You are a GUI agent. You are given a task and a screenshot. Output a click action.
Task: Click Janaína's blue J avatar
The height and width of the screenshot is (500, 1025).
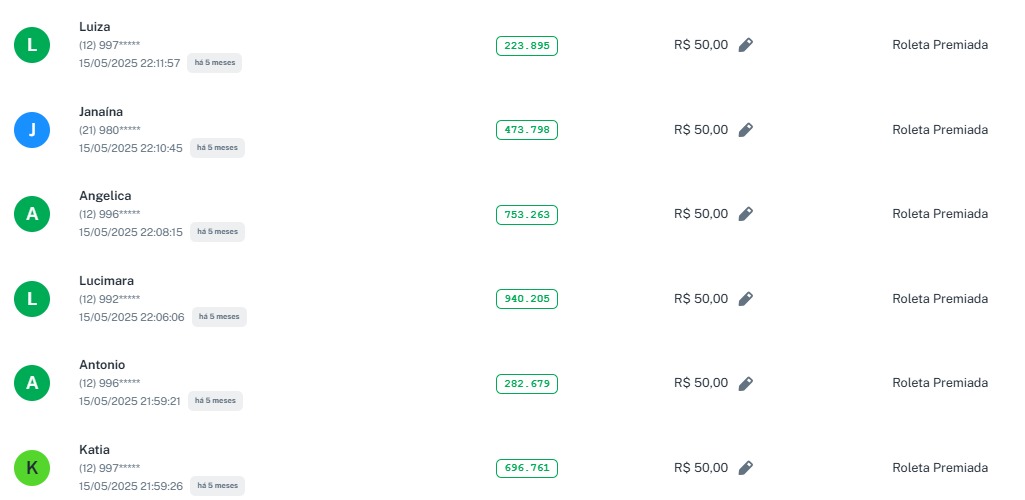point(32,130)
